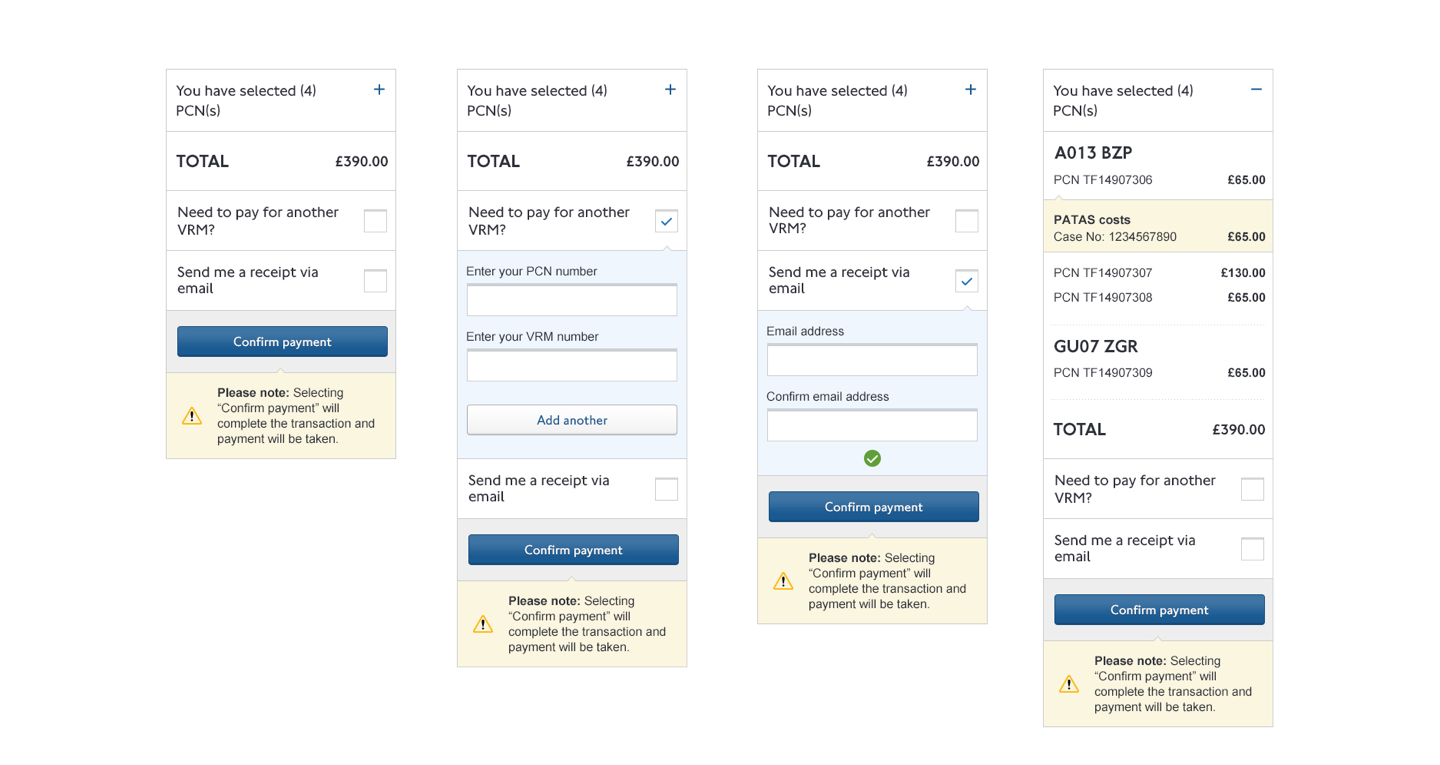
Task: Focus the 'Enter your VRM number' field
Action: tap(572, 365)
